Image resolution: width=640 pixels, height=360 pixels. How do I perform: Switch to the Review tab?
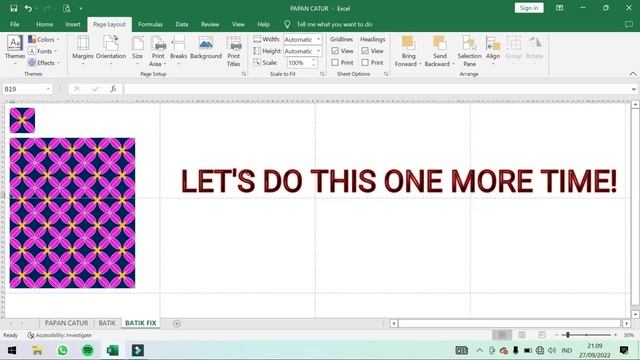[210, 24]
